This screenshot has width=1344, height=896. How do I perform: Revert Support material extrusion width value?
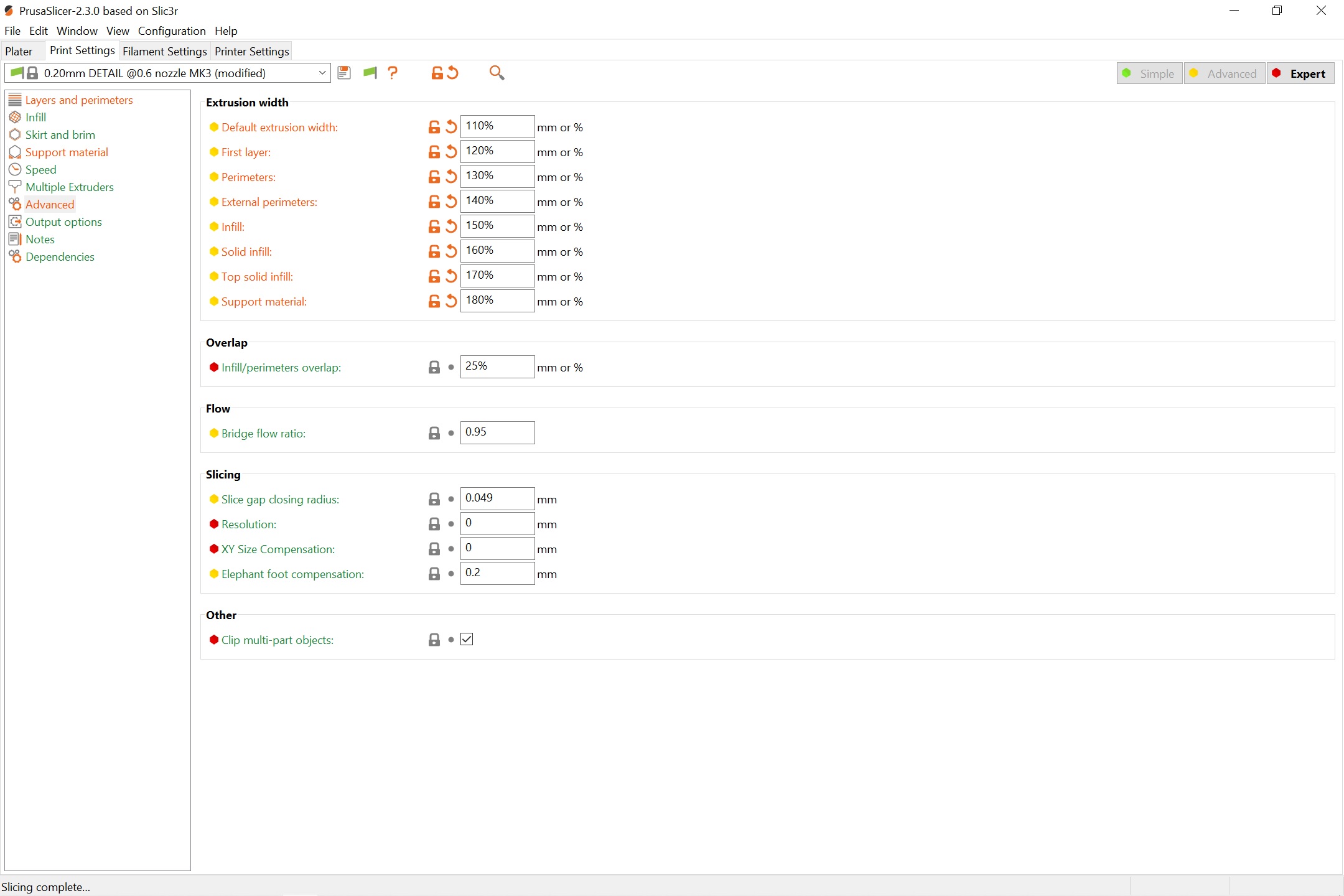pyautogui.click(x=450, y=301)
